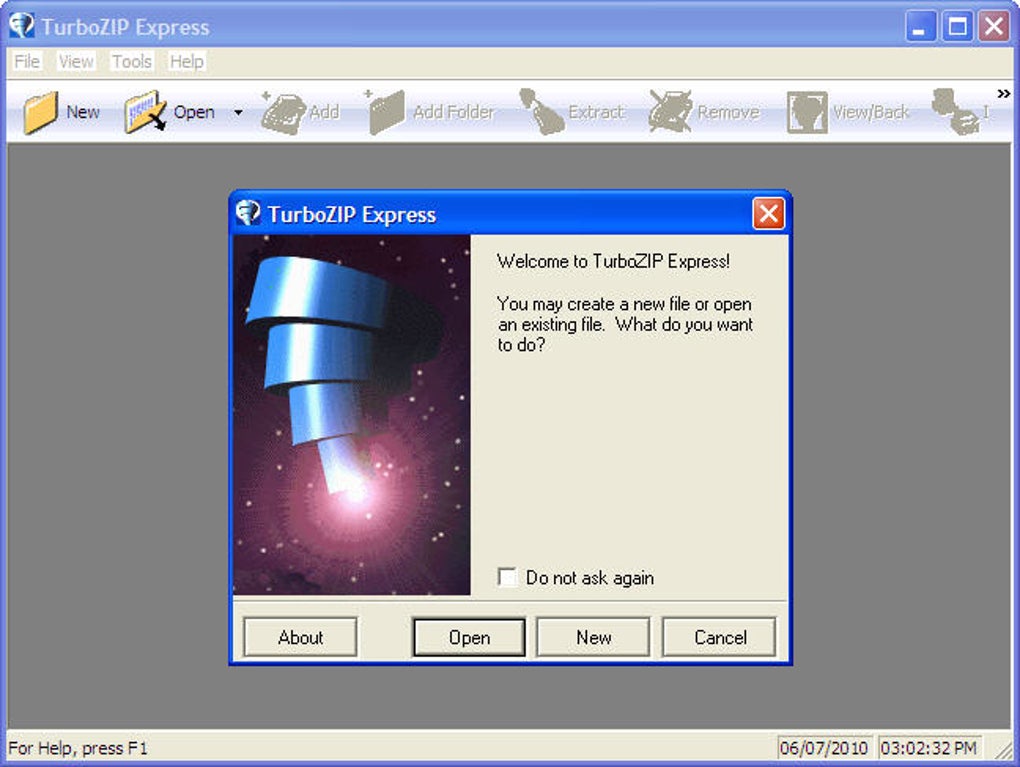Viewport: 1020px width, 767px height.
Task: Click the About button in the dialog
Action: 300,637
